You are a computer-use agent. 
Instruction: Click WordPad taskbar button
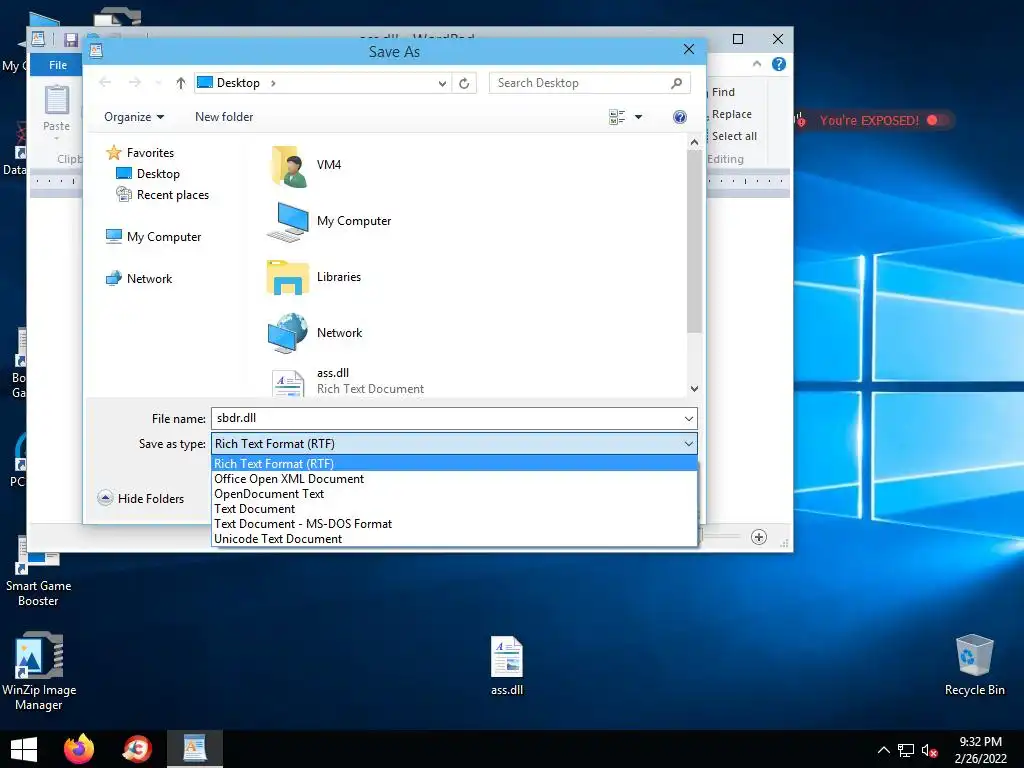pos(195,749)
